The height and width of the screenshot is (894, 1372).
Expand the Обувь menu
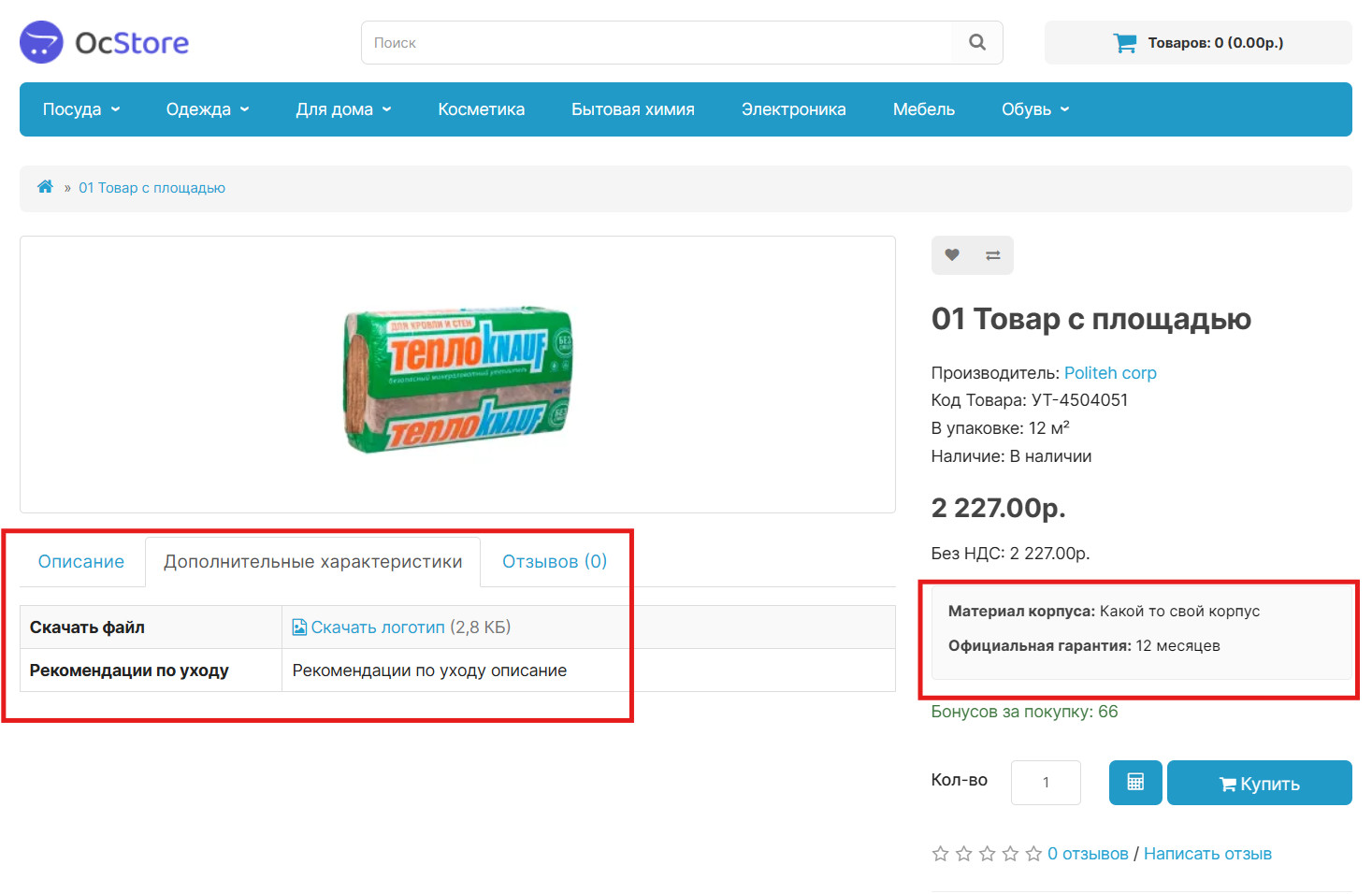pyautogui.click(x=1035, y=109)
